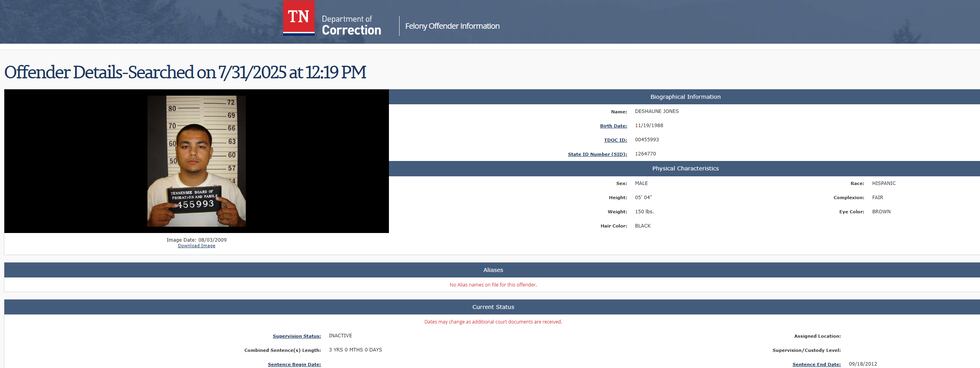Click the TDOC ID label link
Viewport: 980px width, 368px height.
pyautogui.click(x=615, y=140)
